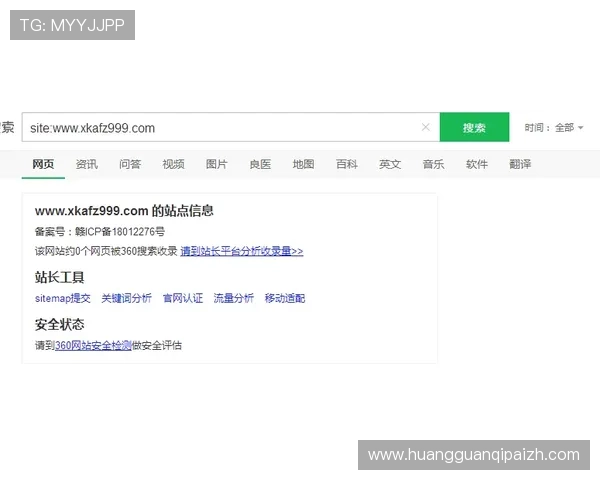Open the 时间: 全部 time filter dropdown
Image resolution: width=600 pixels, height=480 pixels.
(554, 127)
